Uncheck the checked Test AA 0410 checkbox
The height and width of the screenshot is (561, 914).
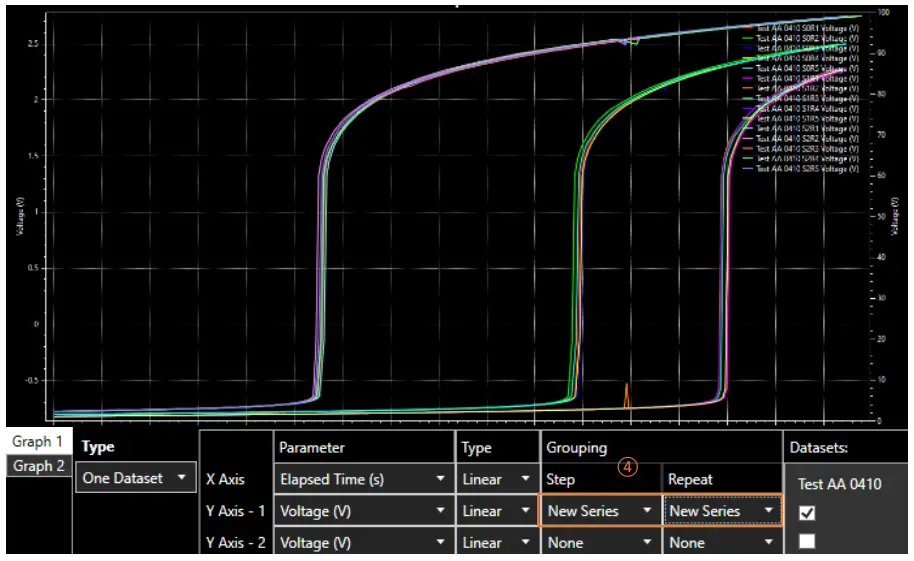click(x=807, y=513)
